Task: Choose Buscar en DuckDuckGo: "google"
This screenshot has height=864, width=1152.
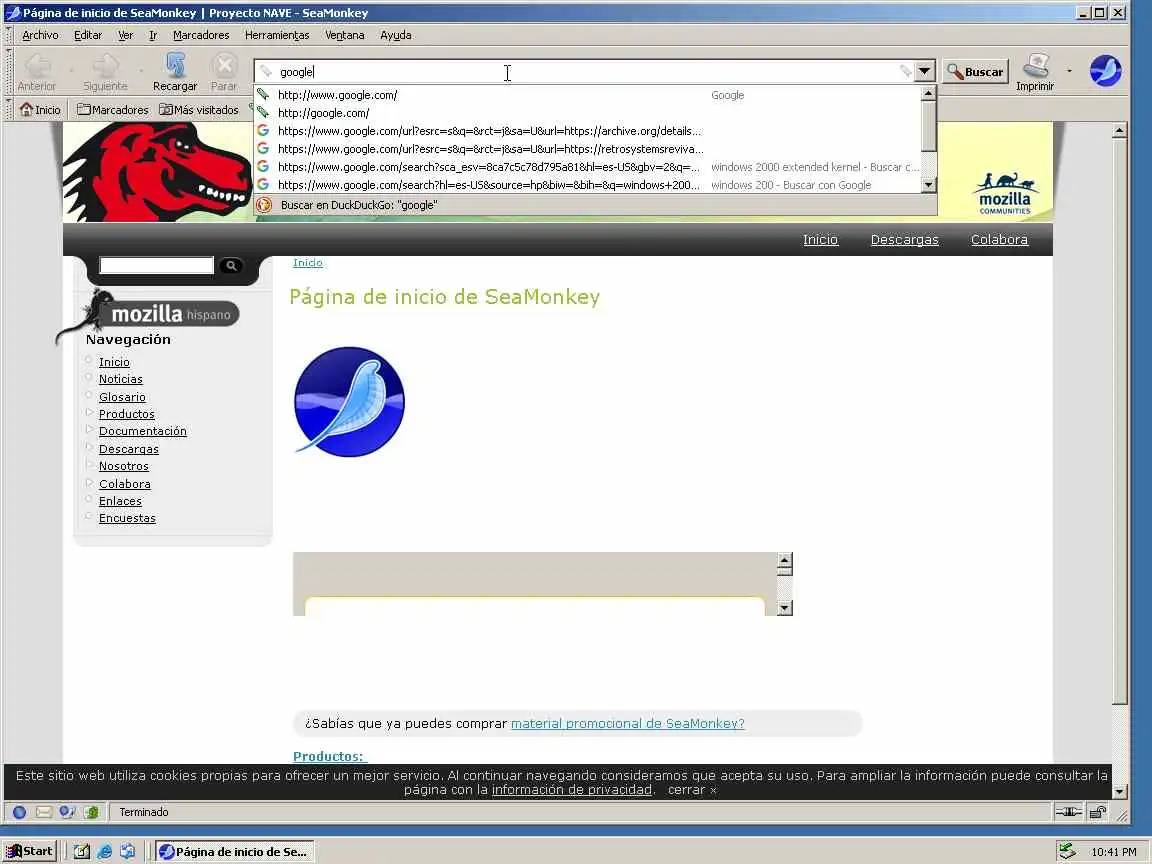Action: coord(595,205)
